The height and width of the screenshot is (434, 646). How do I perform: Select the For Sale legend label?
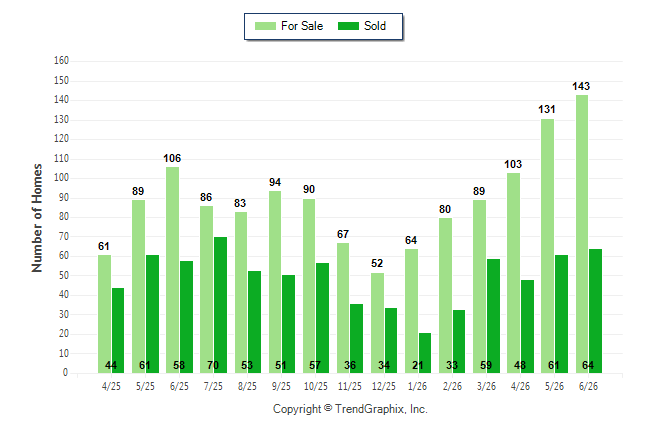302,26
